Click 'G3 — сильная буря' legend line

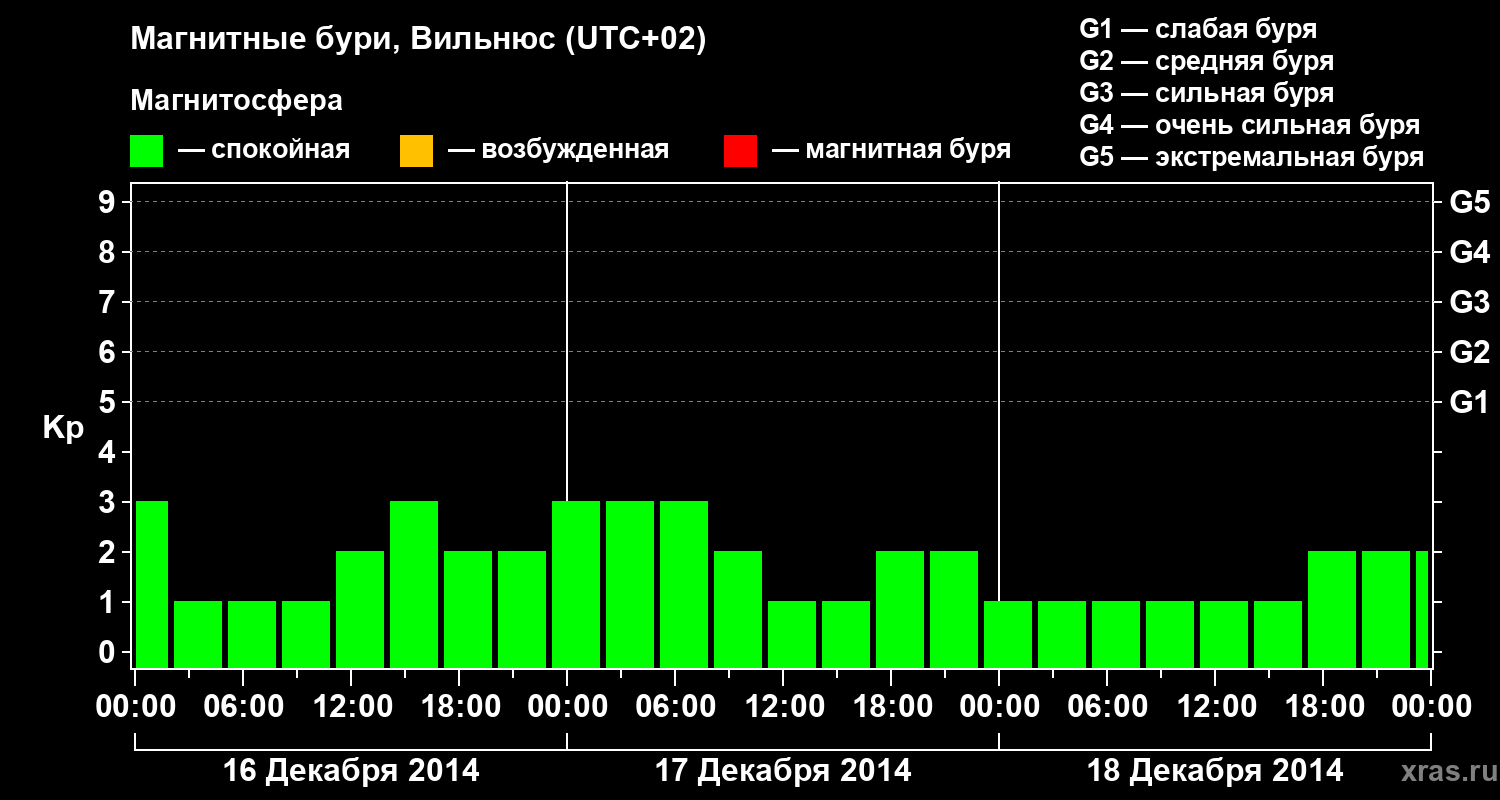[x=1206, y=93]
